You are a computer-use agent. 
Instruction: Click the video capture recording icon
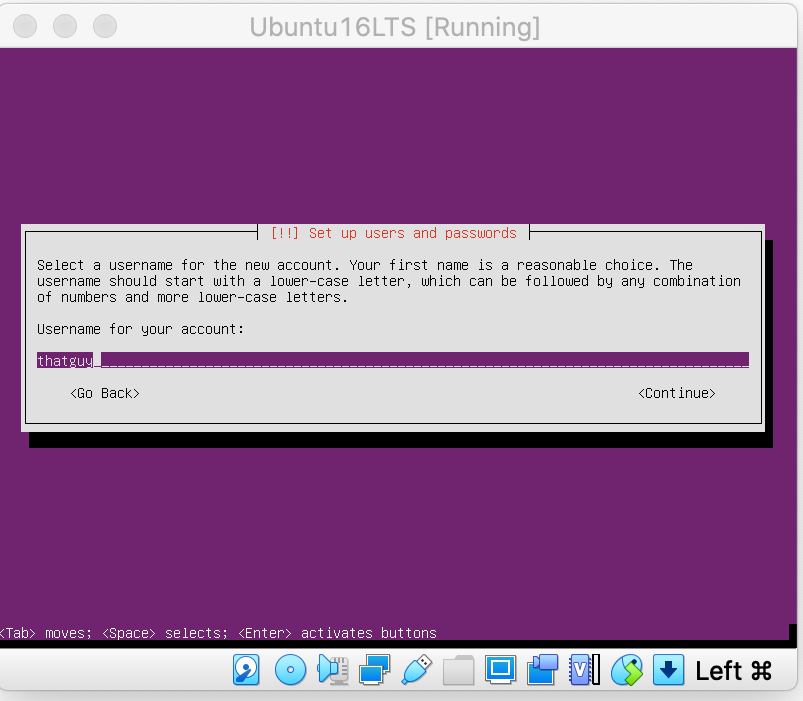click(542, 669)
